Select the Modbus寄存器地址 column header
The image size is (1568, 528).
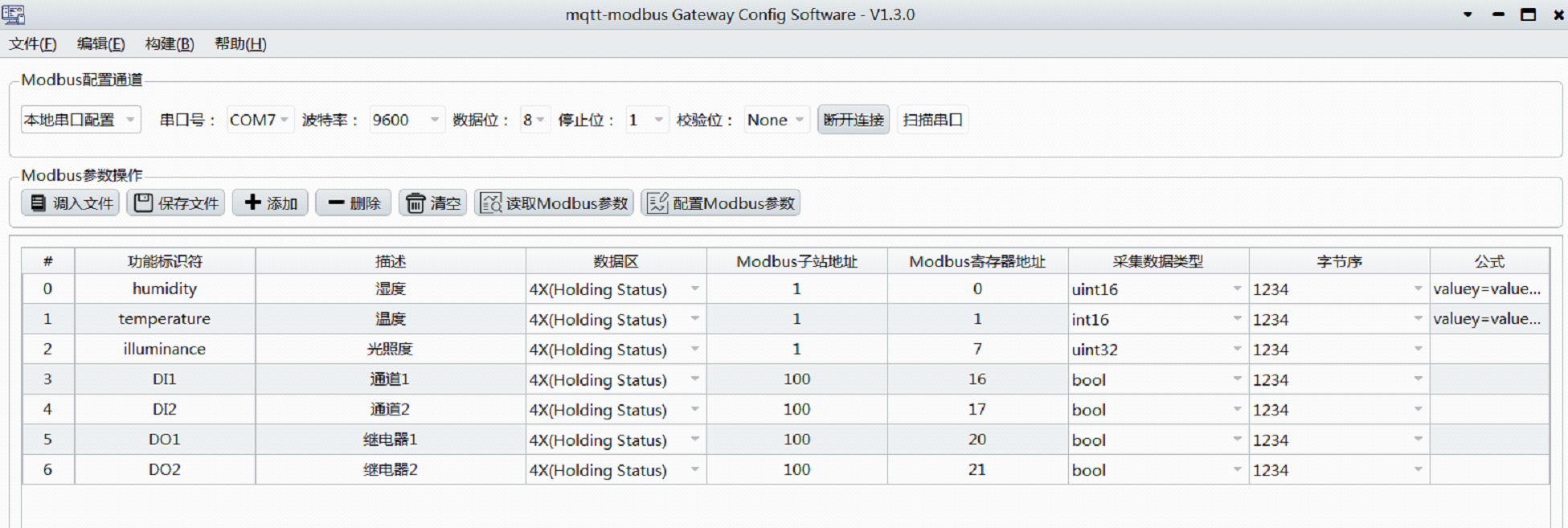pos(977,261)
